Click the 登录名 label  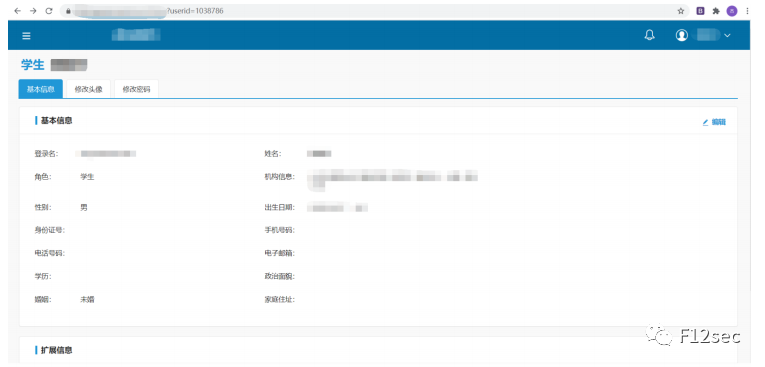click(x=46, y=154)
